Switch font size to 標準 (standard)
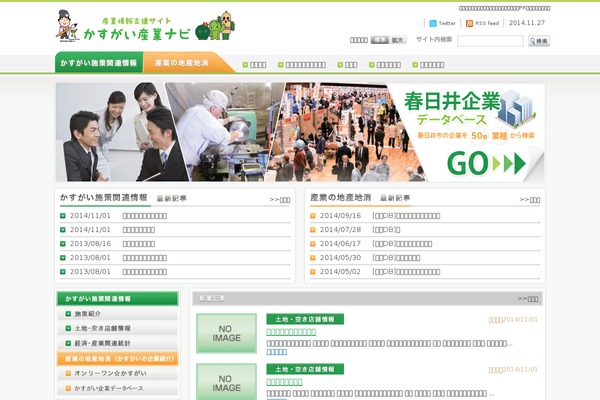The height and width of the screenshot is (400, 600). [380, 40]
